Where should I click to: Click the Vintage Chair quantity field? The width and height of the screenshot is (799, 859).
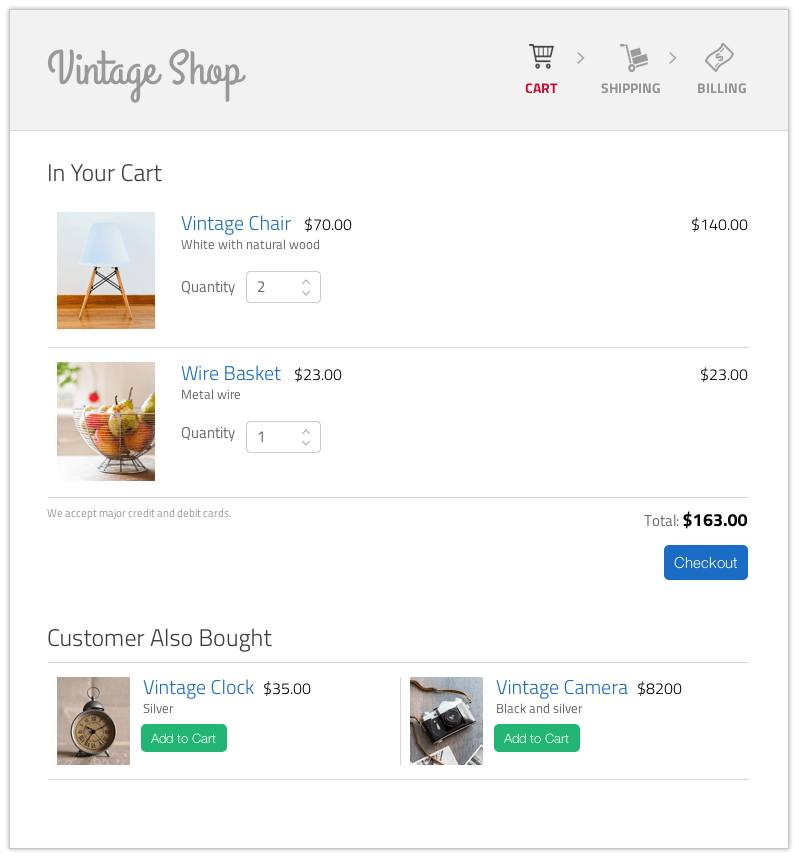[283, 287]
